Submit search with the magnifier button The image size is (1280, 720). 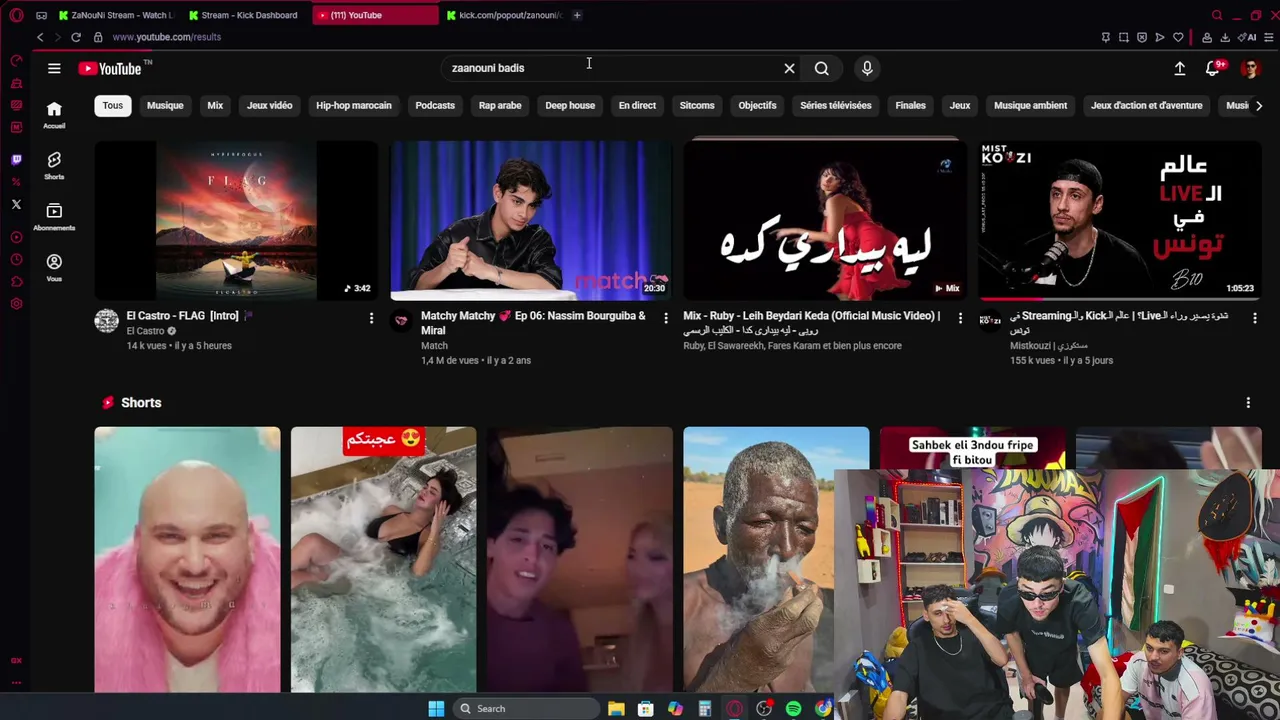[821, 68]
